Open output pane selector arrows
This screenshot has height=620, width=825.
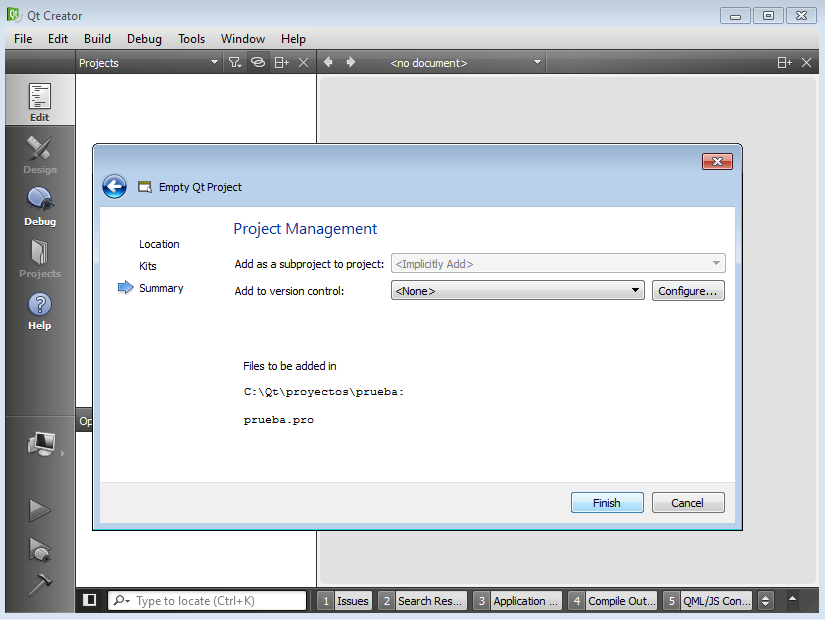click(x=766, y=601)
